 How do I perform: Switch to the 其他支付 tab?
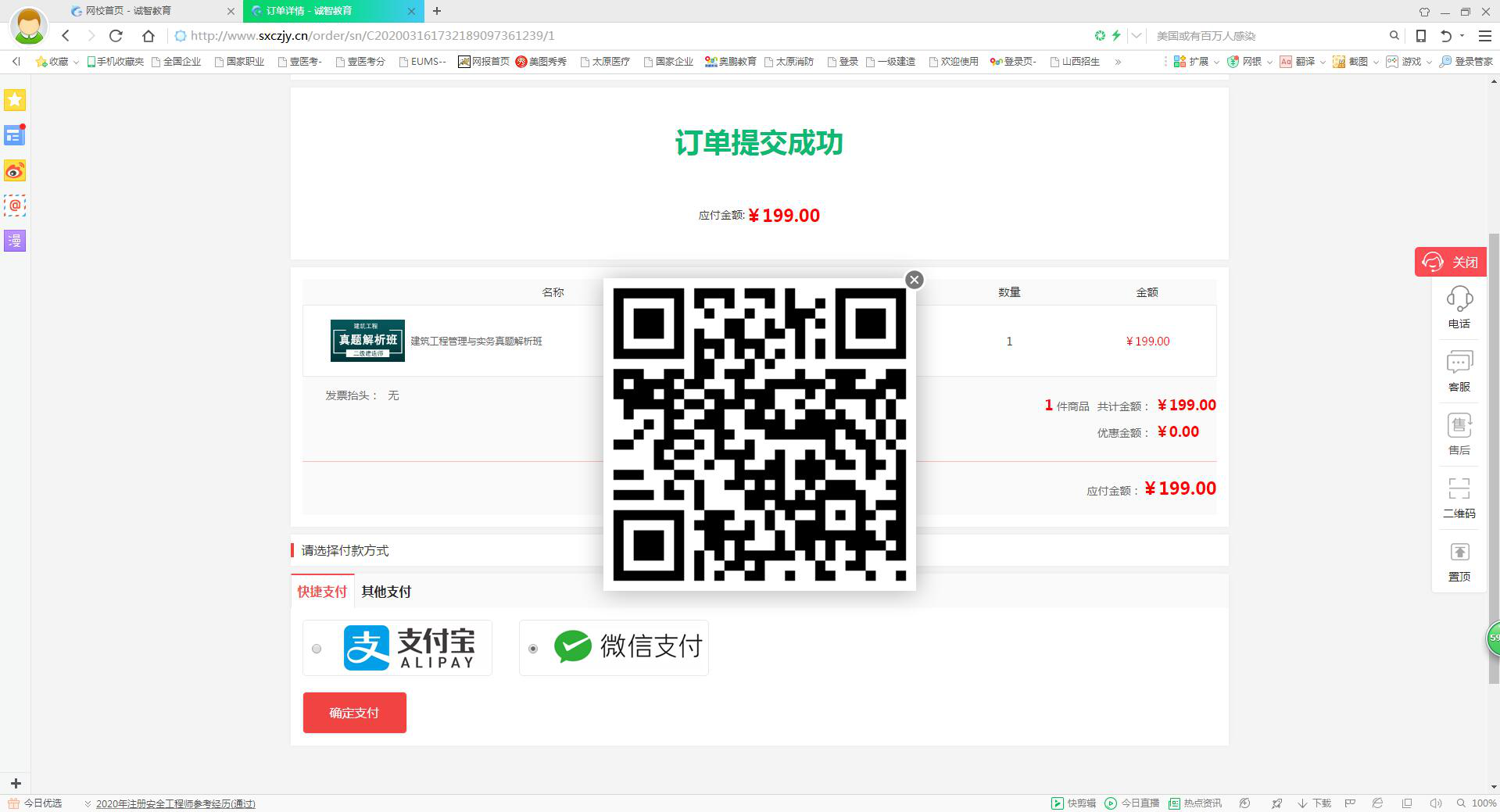click(x=386, y=592)
